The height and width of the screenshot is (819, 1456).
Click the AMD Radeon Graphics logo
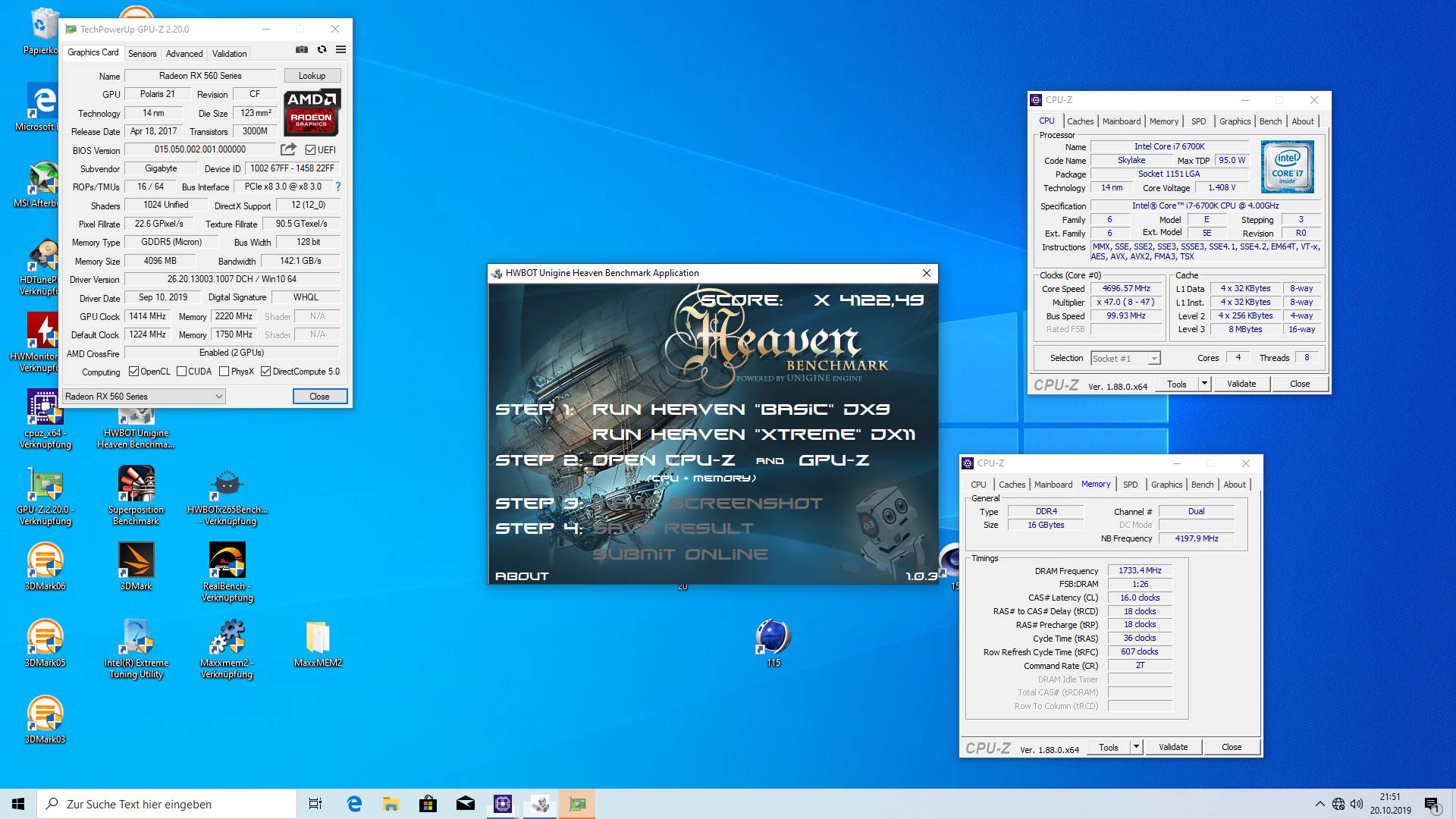tap(312, 112)
